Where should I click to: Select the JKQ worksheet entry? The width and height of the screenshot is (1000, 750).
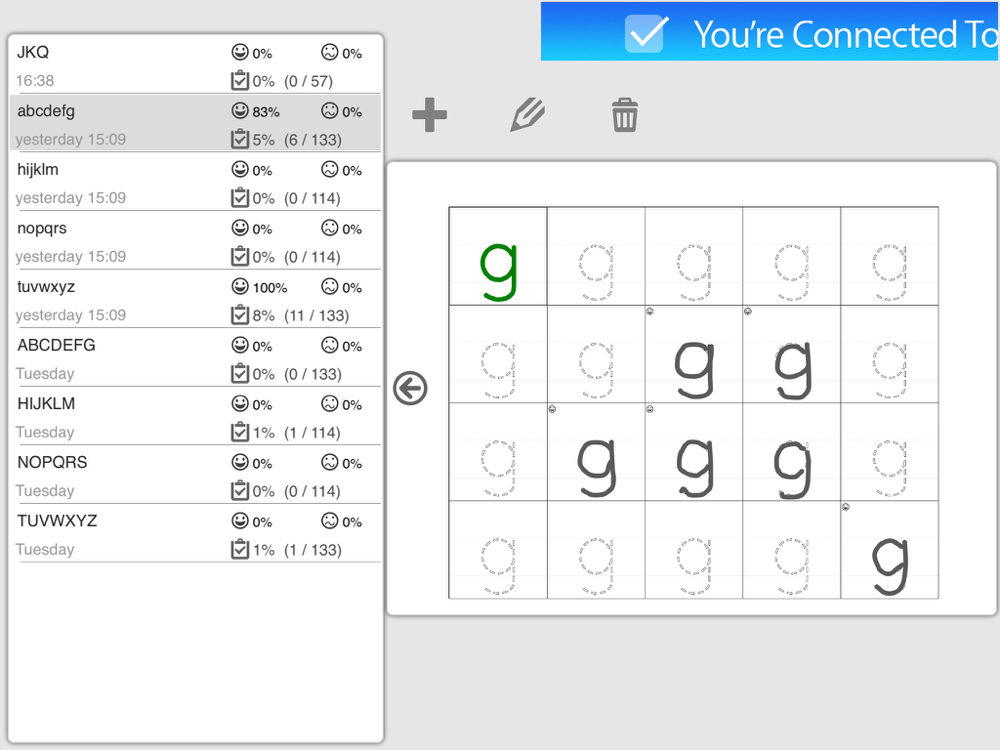click(196, 66)
